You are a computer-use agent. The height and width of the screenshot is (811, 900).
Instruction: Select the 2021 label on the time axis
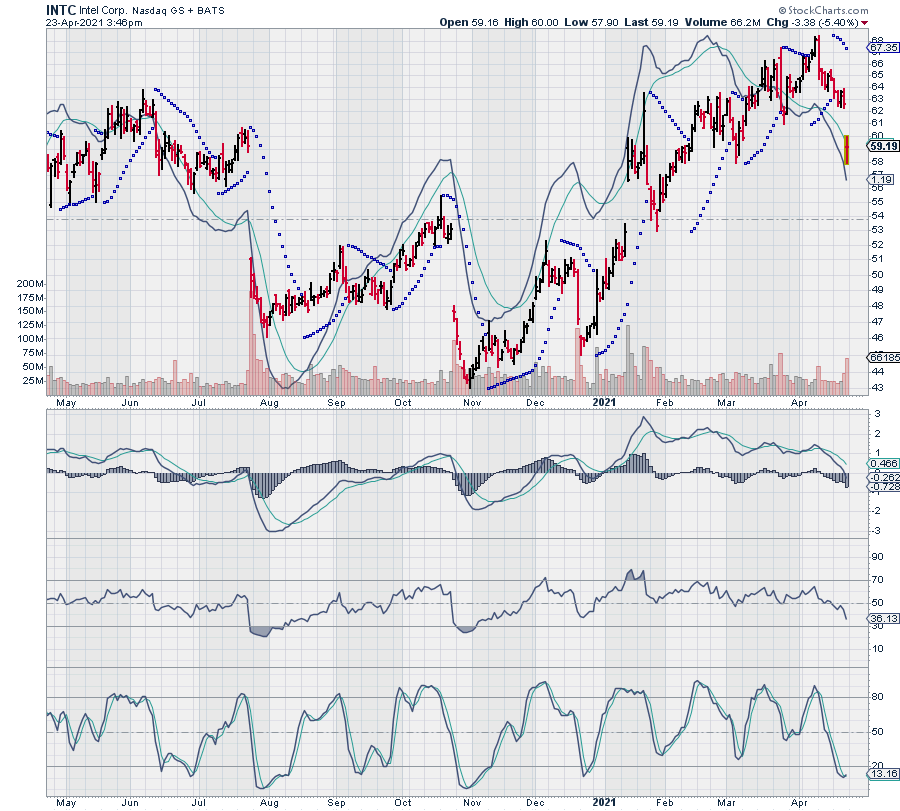[x=605, y=401]
